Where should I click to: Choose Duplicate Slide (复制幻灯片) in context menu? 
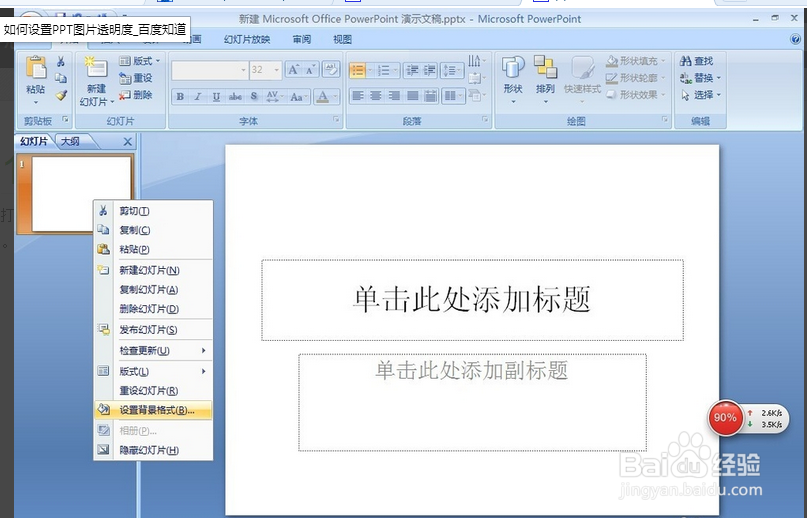pyautogui.click(x=153, y=289)
